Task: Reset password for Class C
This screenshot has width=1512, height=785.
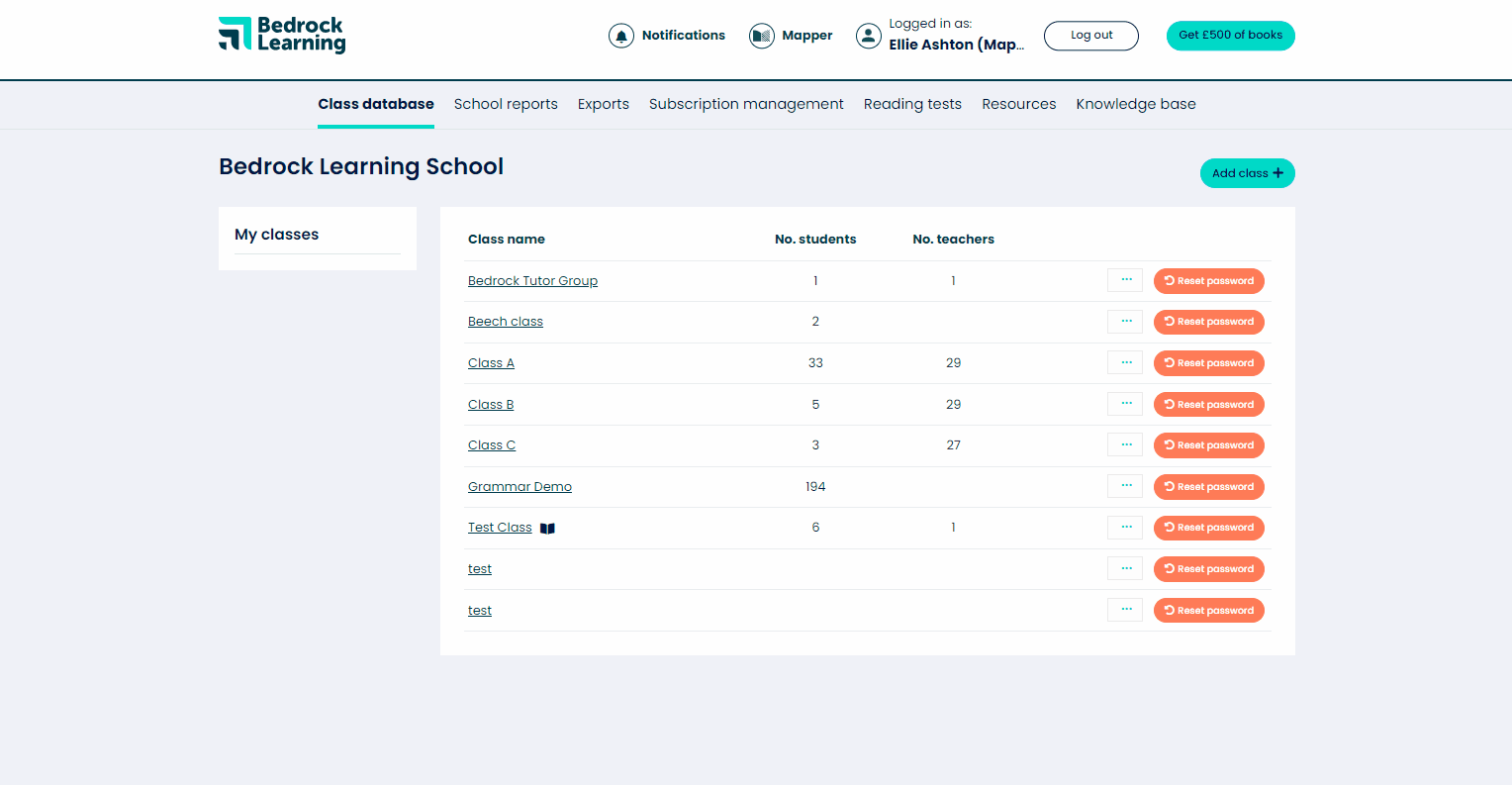Action: pos(1209,445)
